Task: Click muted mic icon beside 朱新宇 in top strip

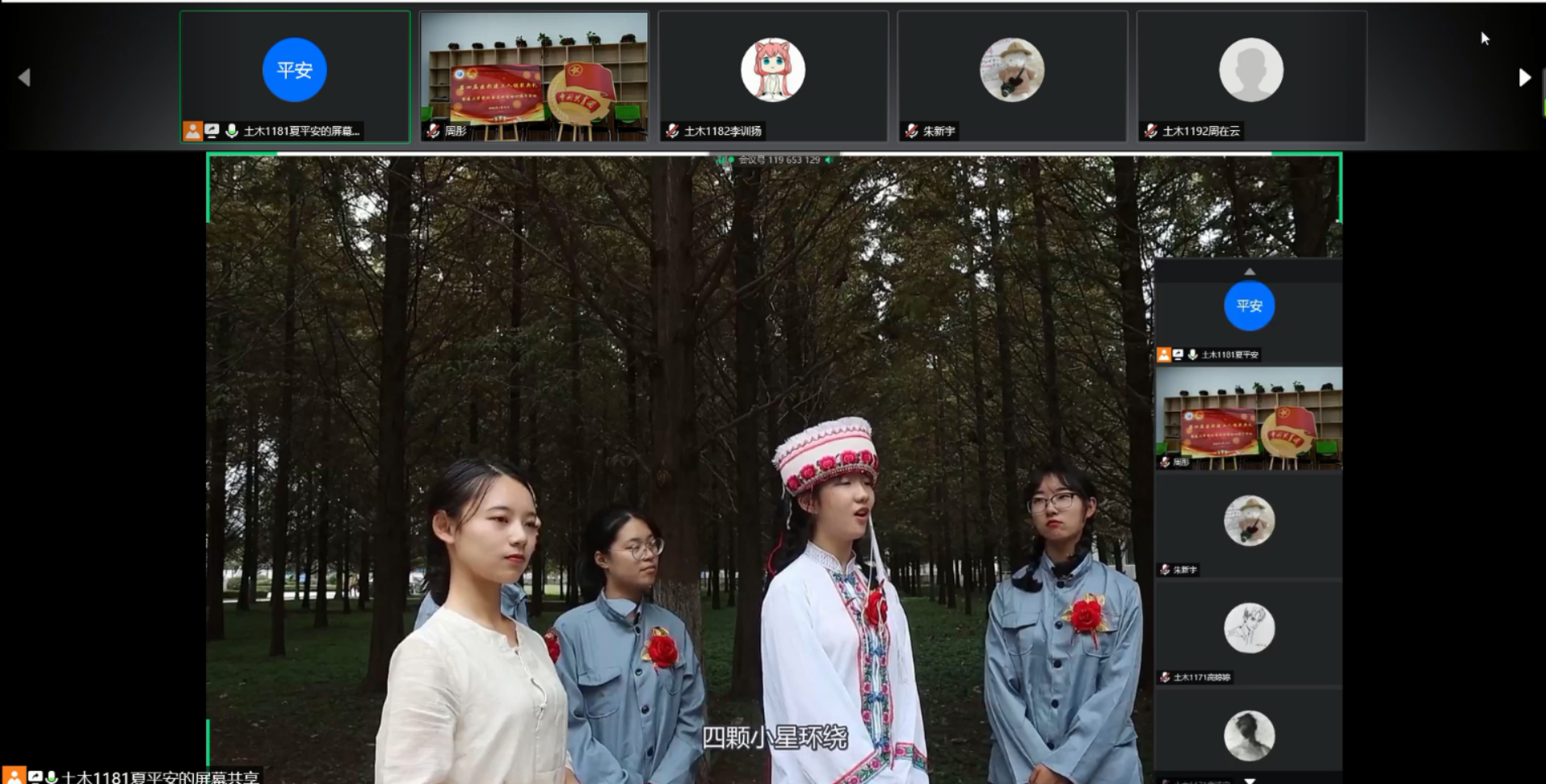Action: [x=911, y=131]
